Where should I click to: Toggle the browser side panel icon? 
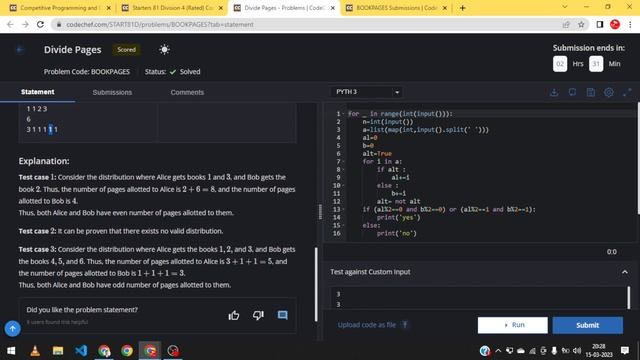tap(600, 24)
